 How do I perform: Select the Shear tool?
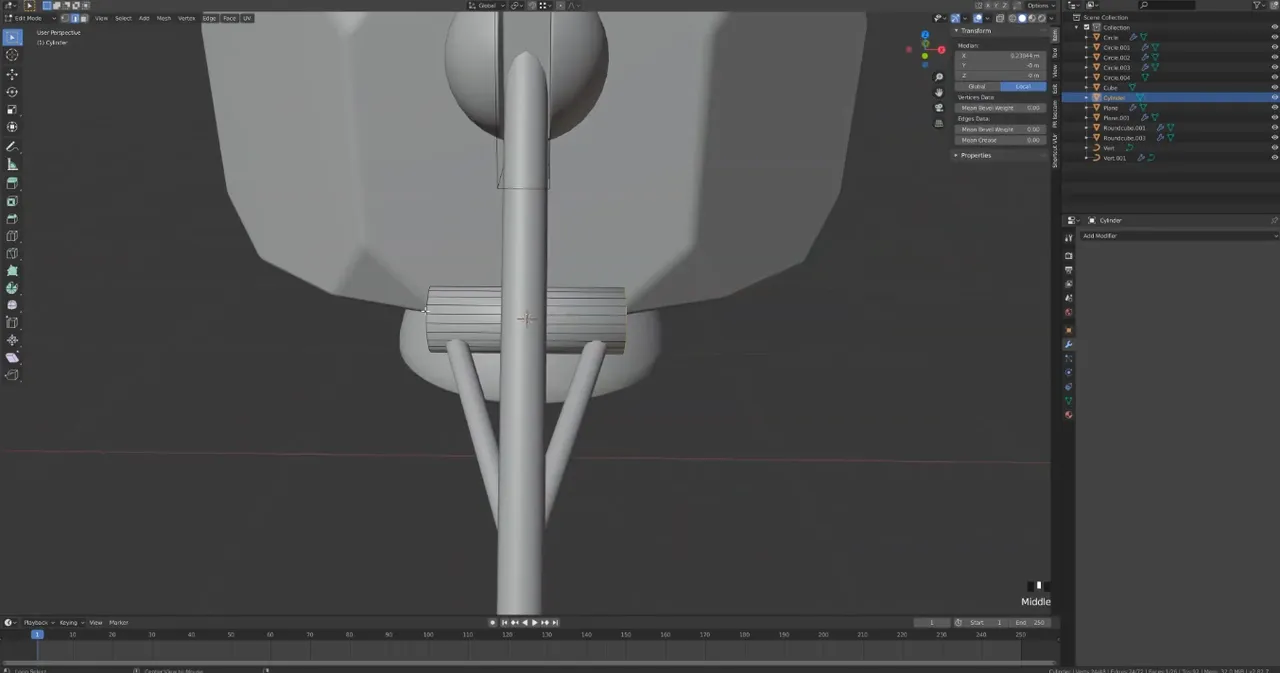[12, 358]
